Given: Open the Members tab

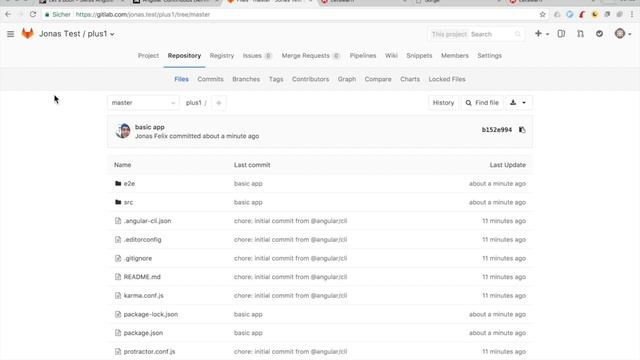Looking at the screenshot, I should click(x=455, y=56).
